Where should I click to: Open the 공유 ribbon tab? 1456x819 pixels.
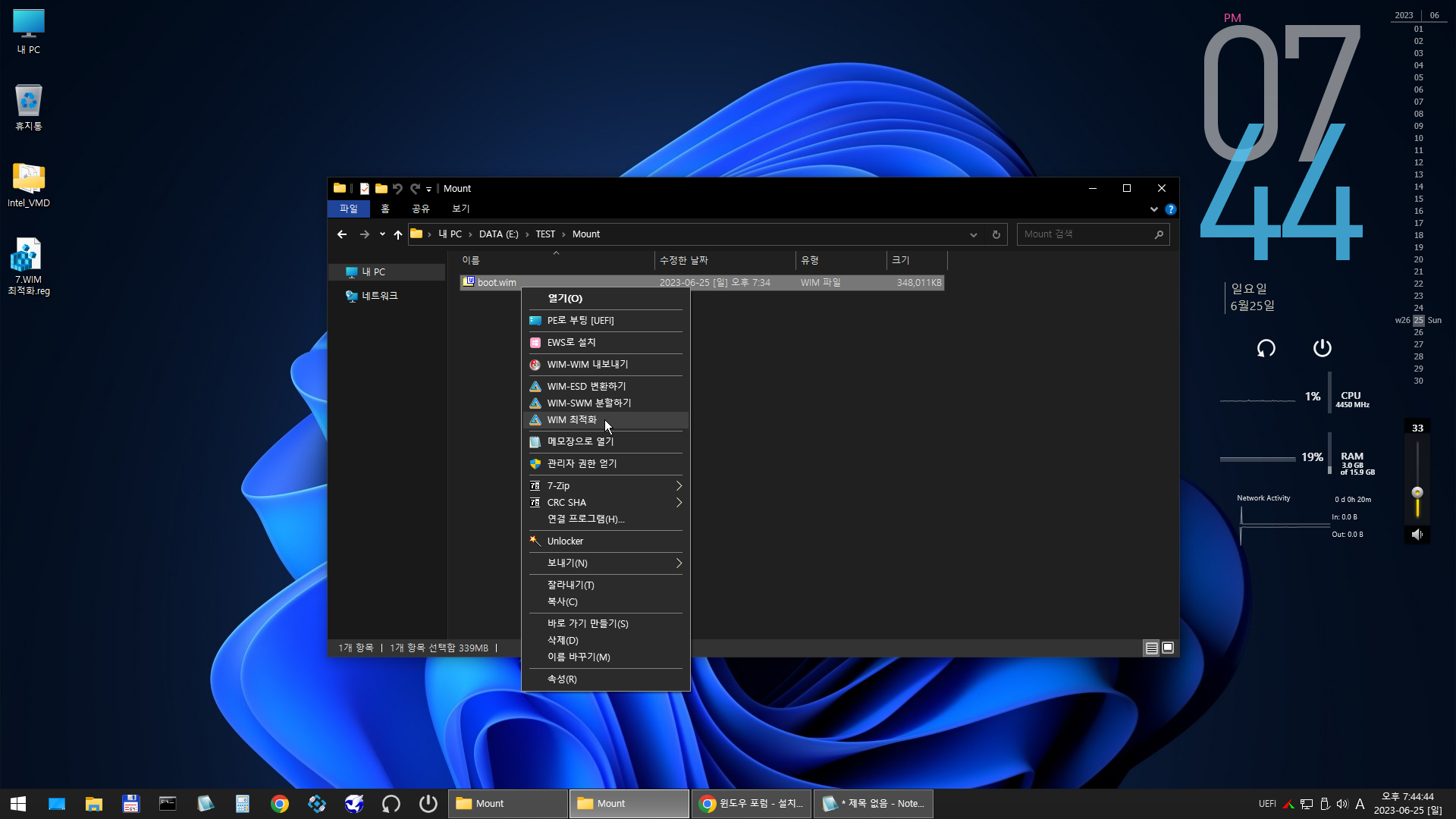tap(421, 209)
